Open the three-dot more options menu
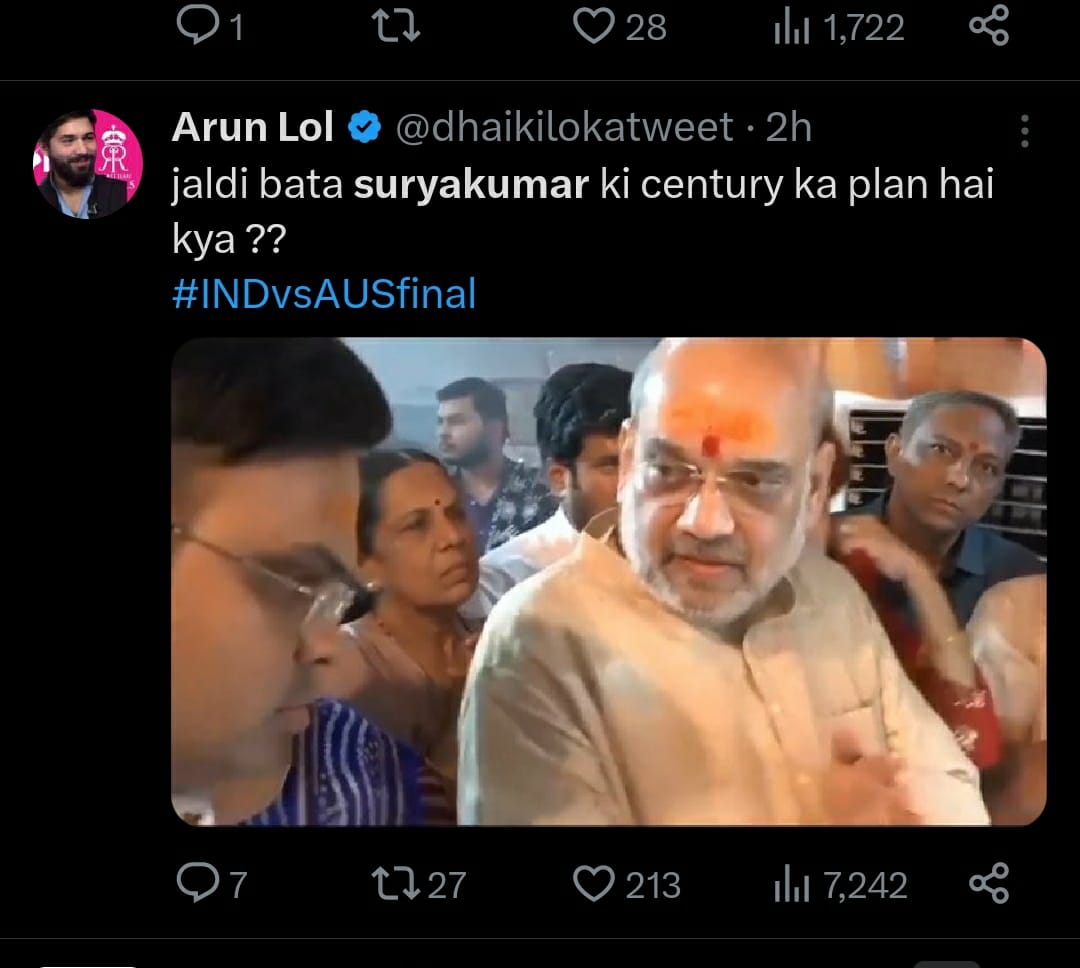 coord(1023,131)
